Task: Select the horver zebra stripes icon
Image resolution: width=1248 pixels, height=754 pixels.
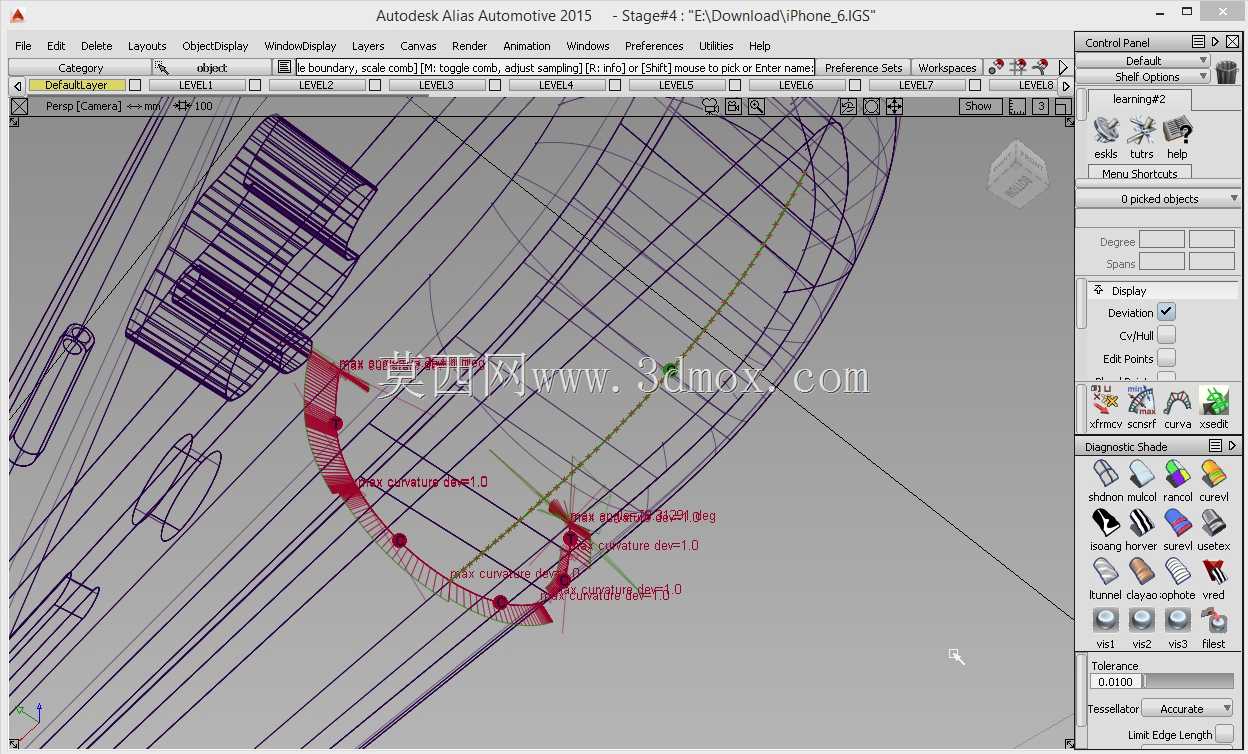Action: click(x=1141, y=522)
